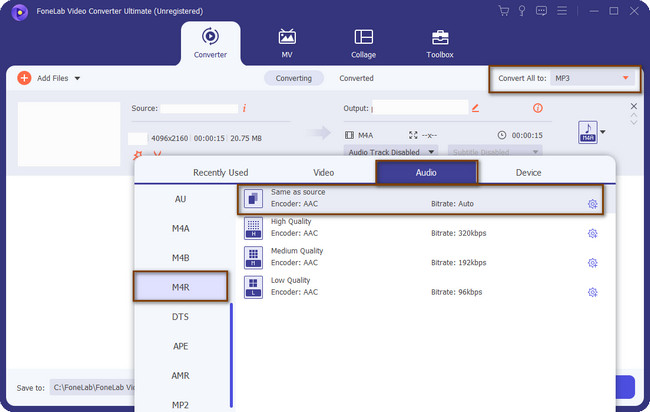The height and width of the screenshot is (412, 650).
Task: Click the Source filename field
Action: 199,109
